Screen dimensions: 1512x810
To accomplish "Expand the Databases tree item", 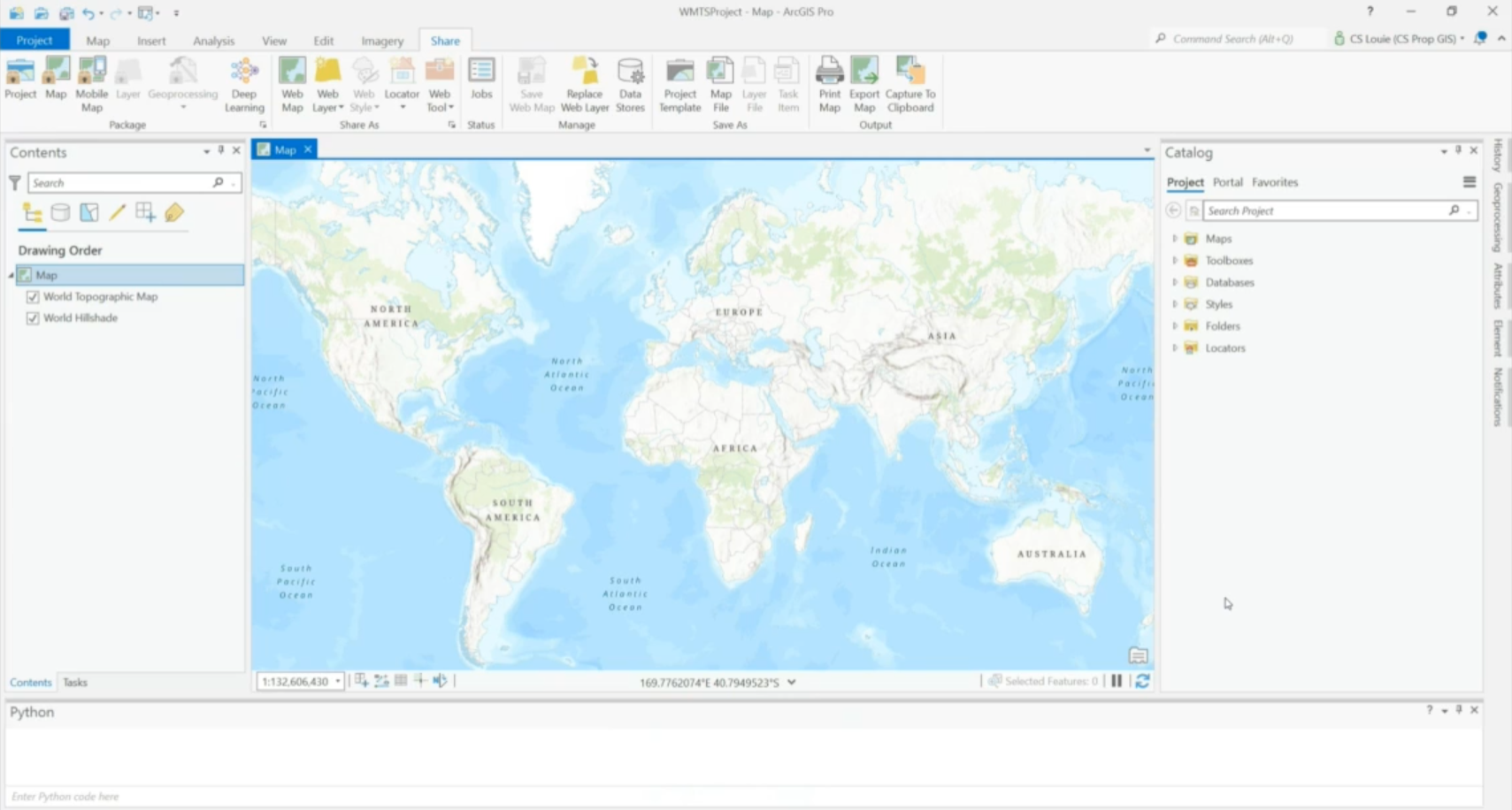I will point(1175,283).
